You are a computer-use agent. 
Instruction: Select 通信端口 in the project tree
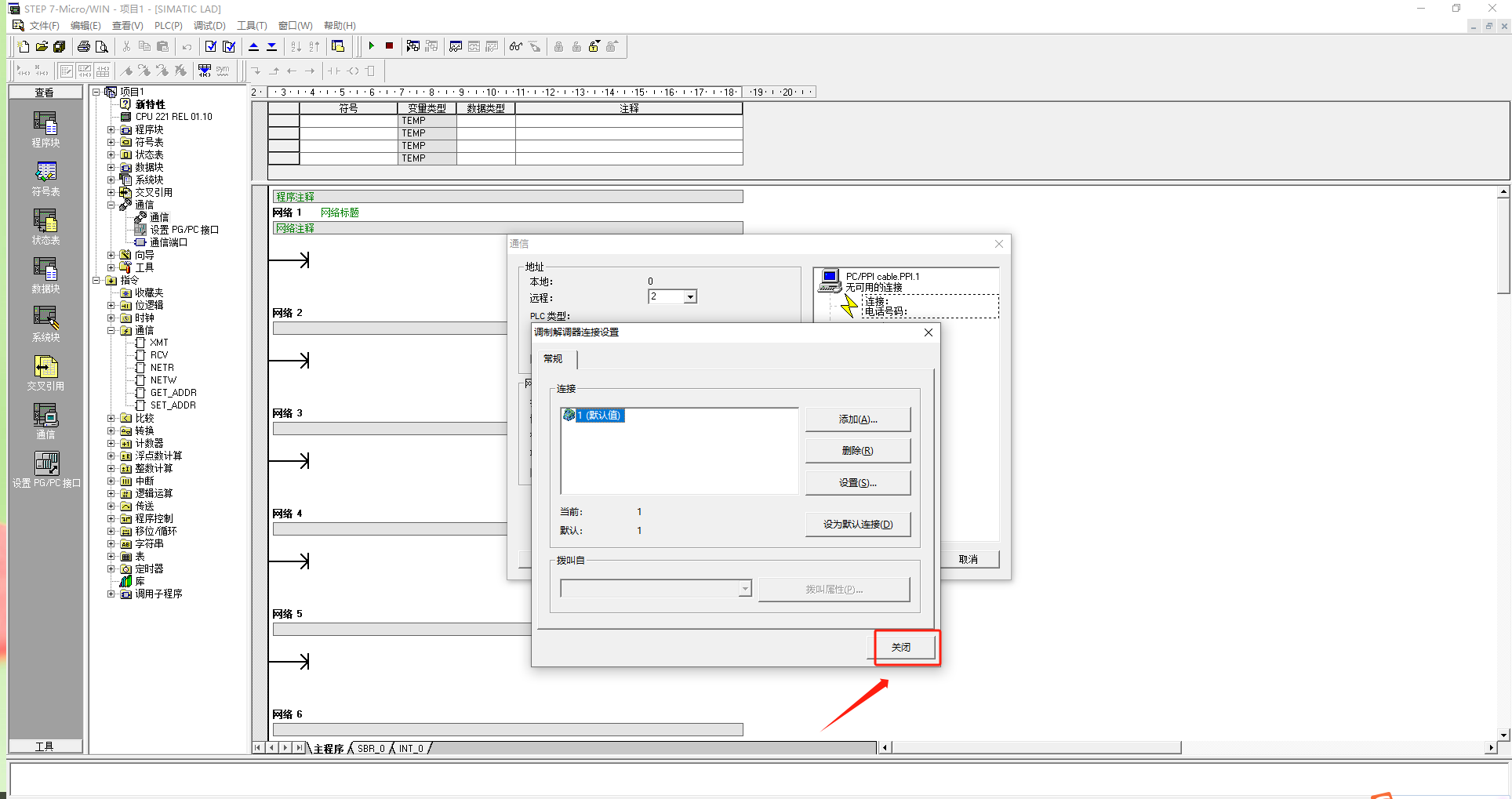coord(169,242)
